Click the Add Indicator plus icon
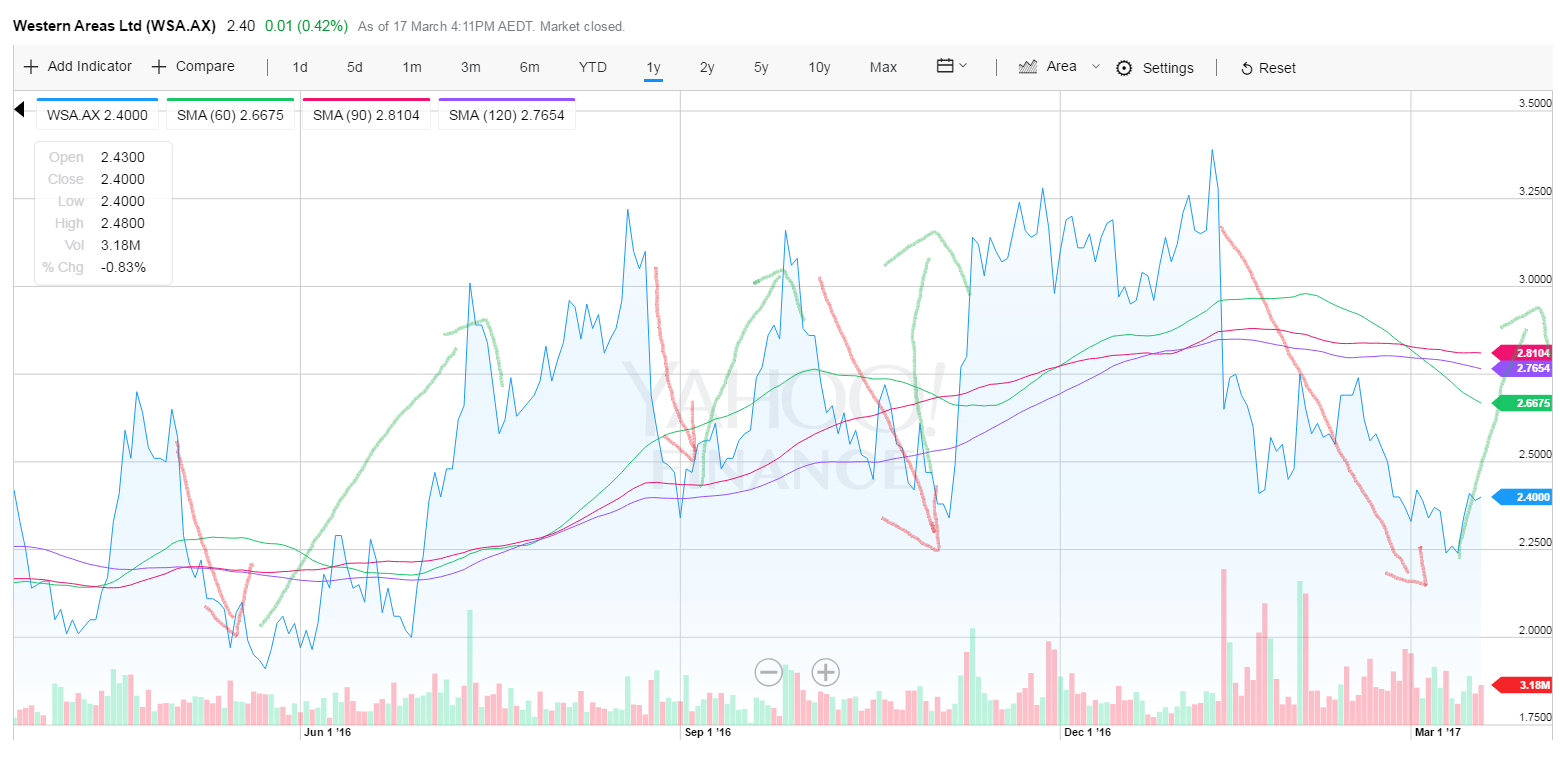Image resolution: width=1560 pixels, height=766 pixels. coord(31,67)
